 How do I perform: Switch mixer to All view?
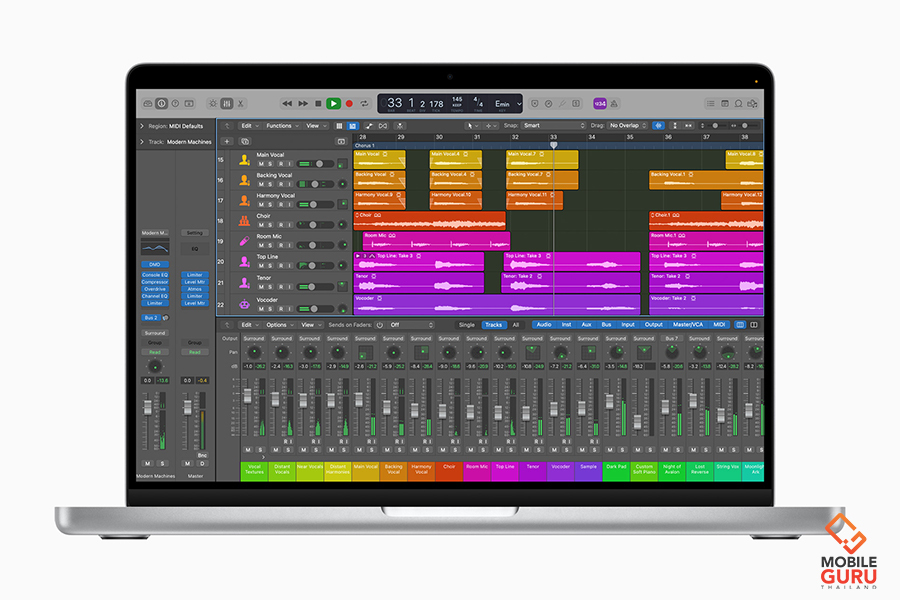click(x=515, y=325)
